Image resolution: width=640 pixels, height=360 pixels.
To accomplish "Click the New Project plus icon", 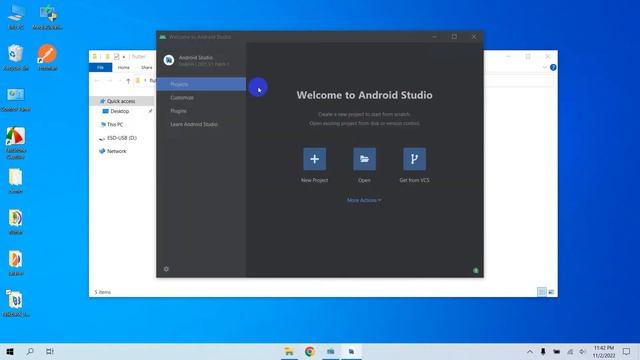I will click(x=314, y=159).
